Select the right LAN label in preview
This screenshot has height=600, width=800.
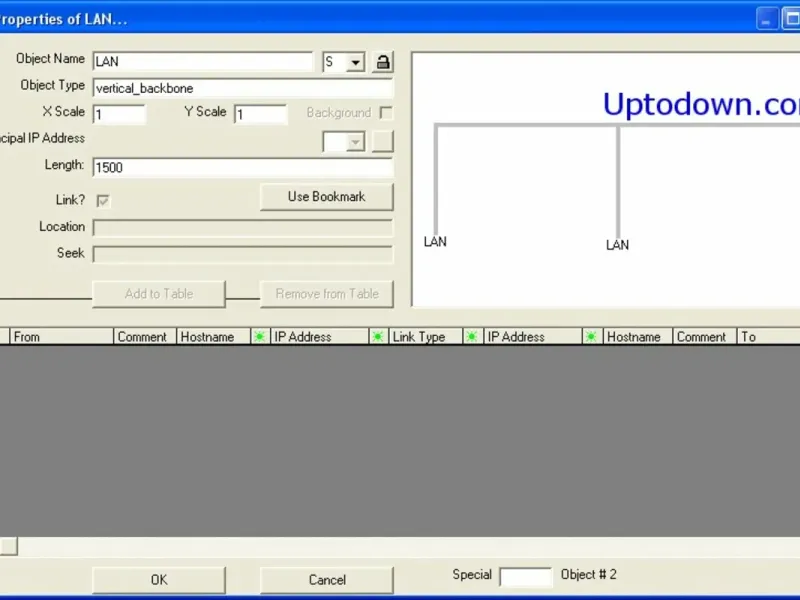click(x=617, y=245)
